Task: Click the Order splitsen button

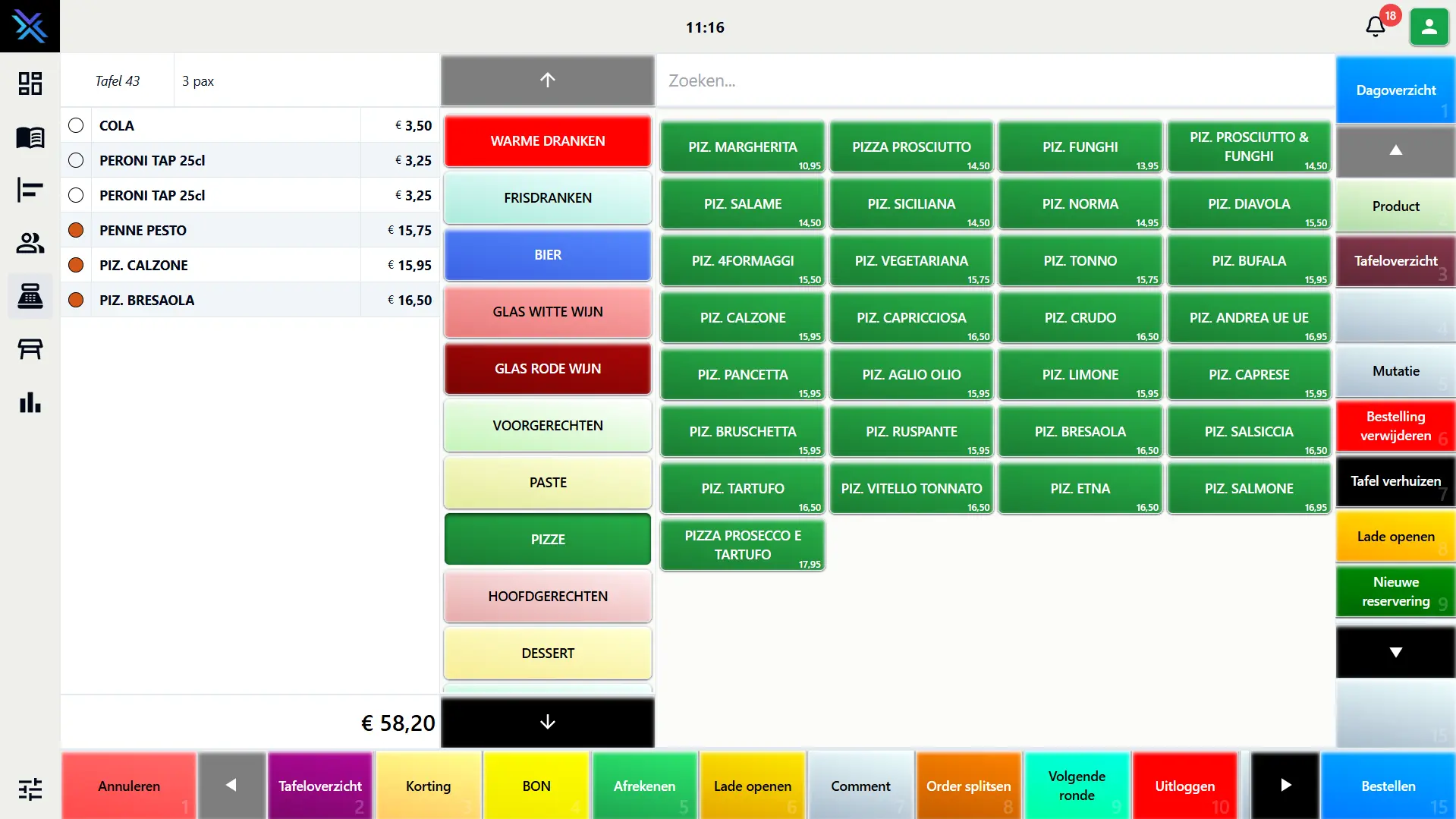Action: (968, 786)
